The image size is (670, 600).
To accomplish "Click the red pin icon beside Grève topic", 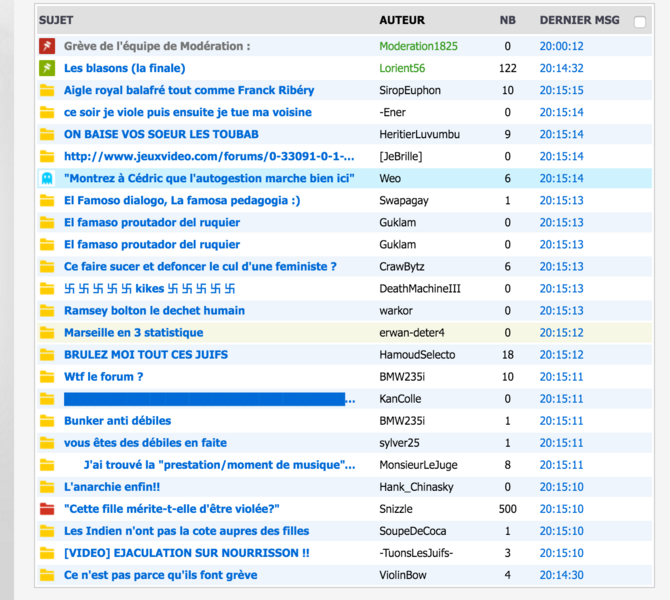I will click(x=46, y=46).
